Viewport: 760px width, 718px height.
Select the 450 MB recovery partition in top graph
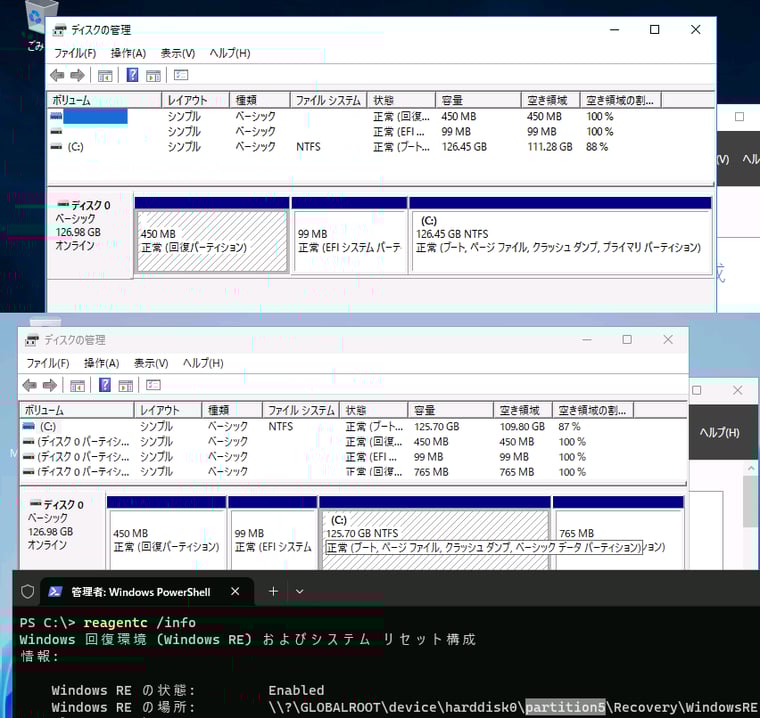(211, 240)
